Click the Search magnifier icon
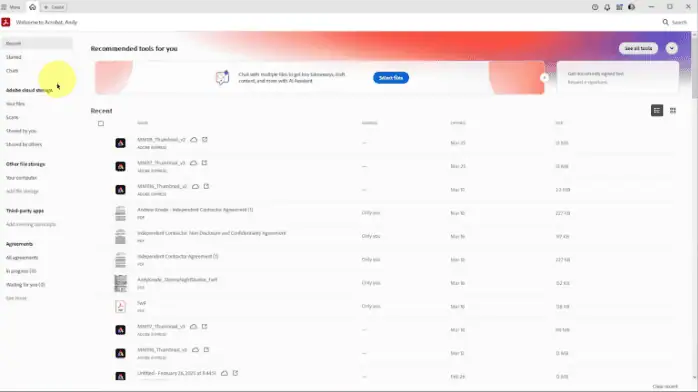The image size is (698, 392). pos(666,22)
